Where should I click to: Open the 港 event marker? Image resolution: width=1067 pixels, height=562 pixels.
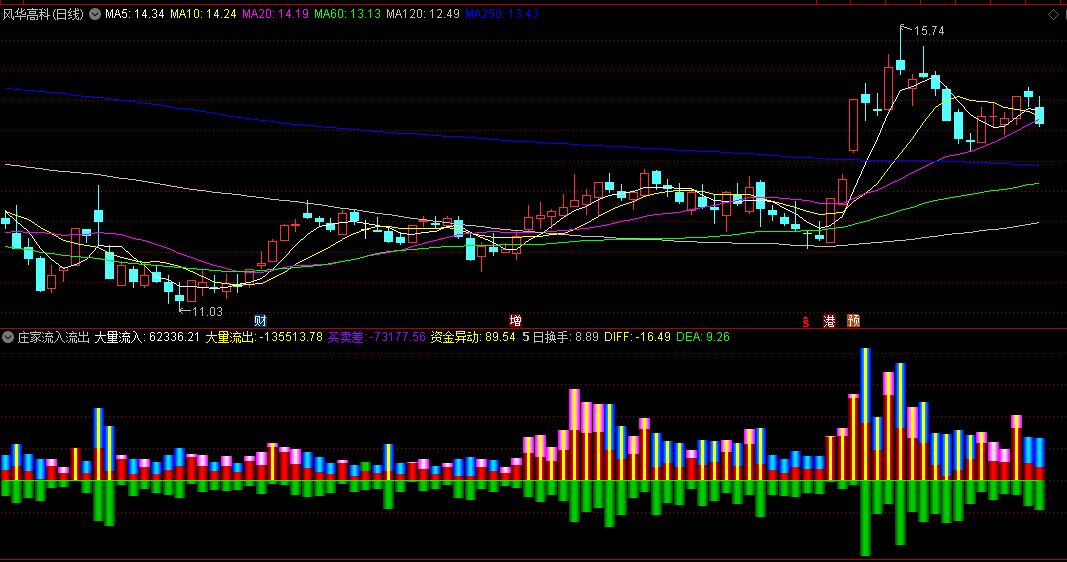[830, 320]
